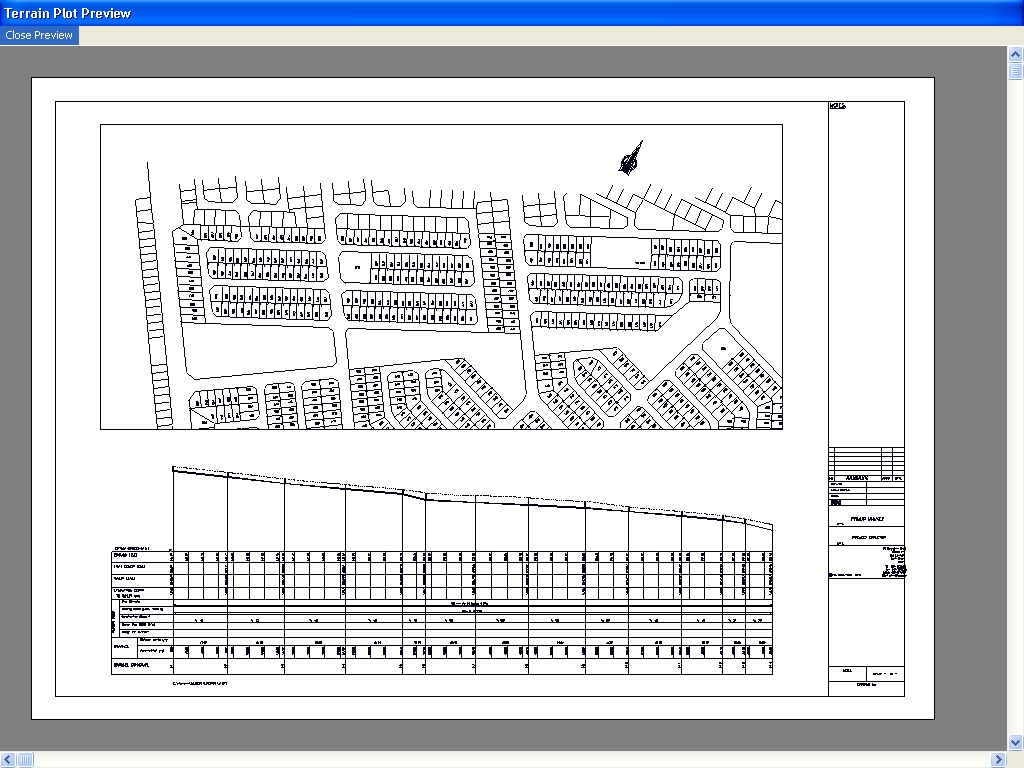Click the horizontal scrollbar thumb
Image resolution: width=1024 pixels, height=768 pixels.
[25, 760]
